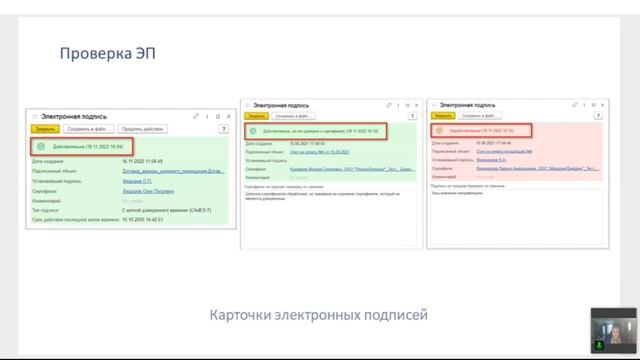Click the link icon in left window title bar
640x360 pixels.
pyautogui.click(x=196, y=116)
